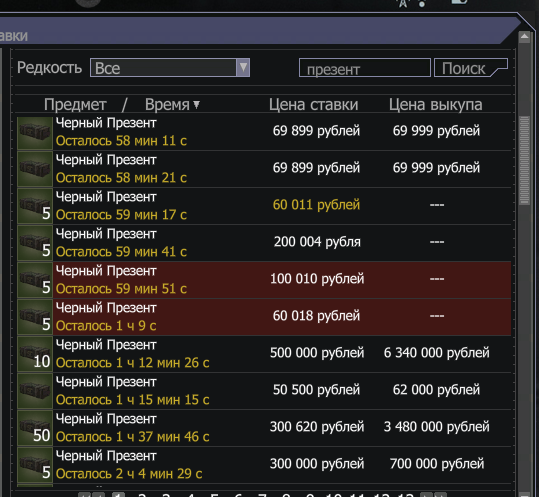Open the Редкость dropdown showing Все
The height and width of the screenshot is (497, 539).
tap(170, 68)
